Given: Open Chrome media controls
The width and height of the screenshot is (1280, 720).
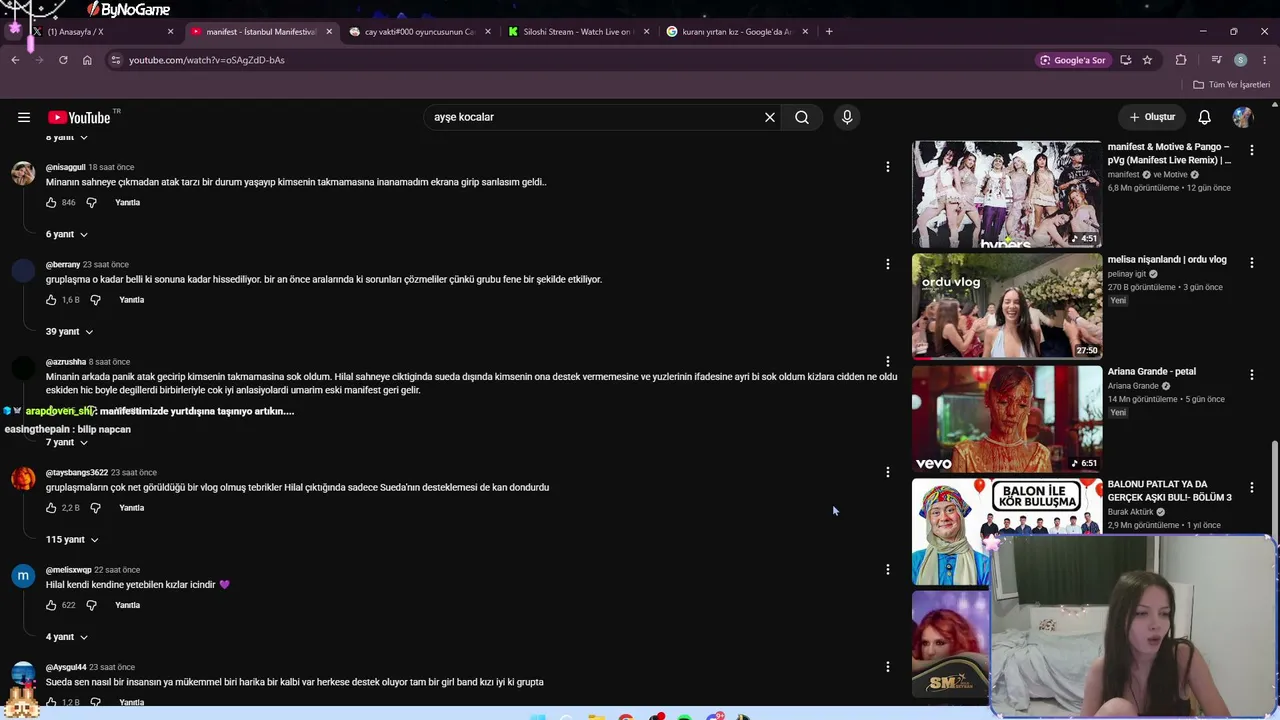Looking at the screenshot, I should click(1216, 60).
